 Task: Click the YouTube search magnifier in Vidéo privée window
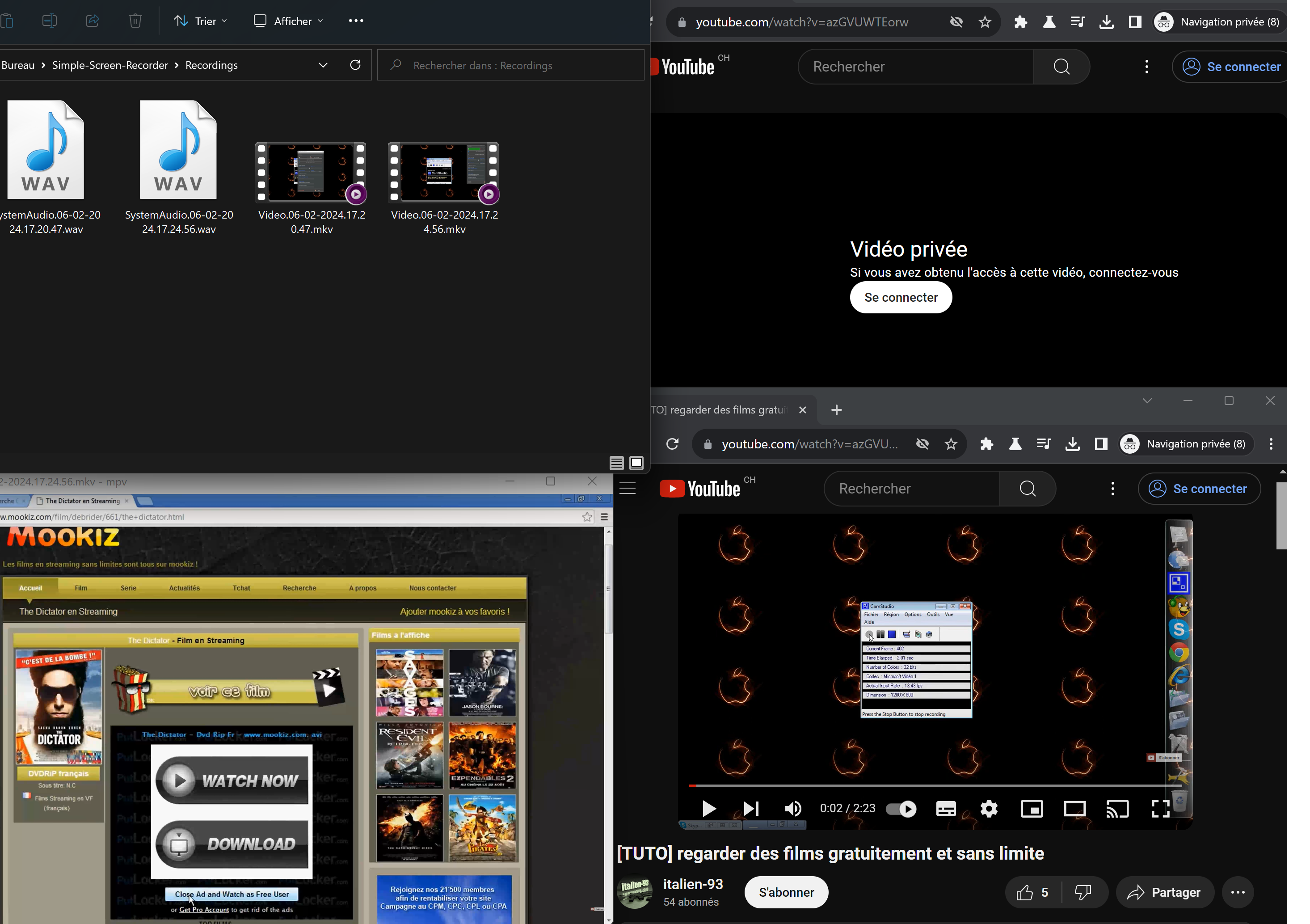pyautogui.click(x=1062, y=67)
